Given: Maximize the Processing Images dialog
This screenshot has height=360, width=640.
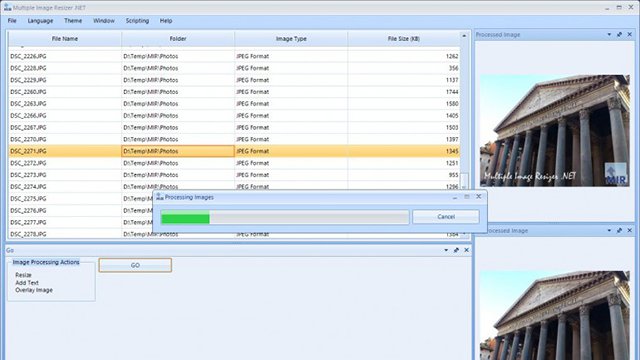Looking at the screenshot, I should [467, 197].
